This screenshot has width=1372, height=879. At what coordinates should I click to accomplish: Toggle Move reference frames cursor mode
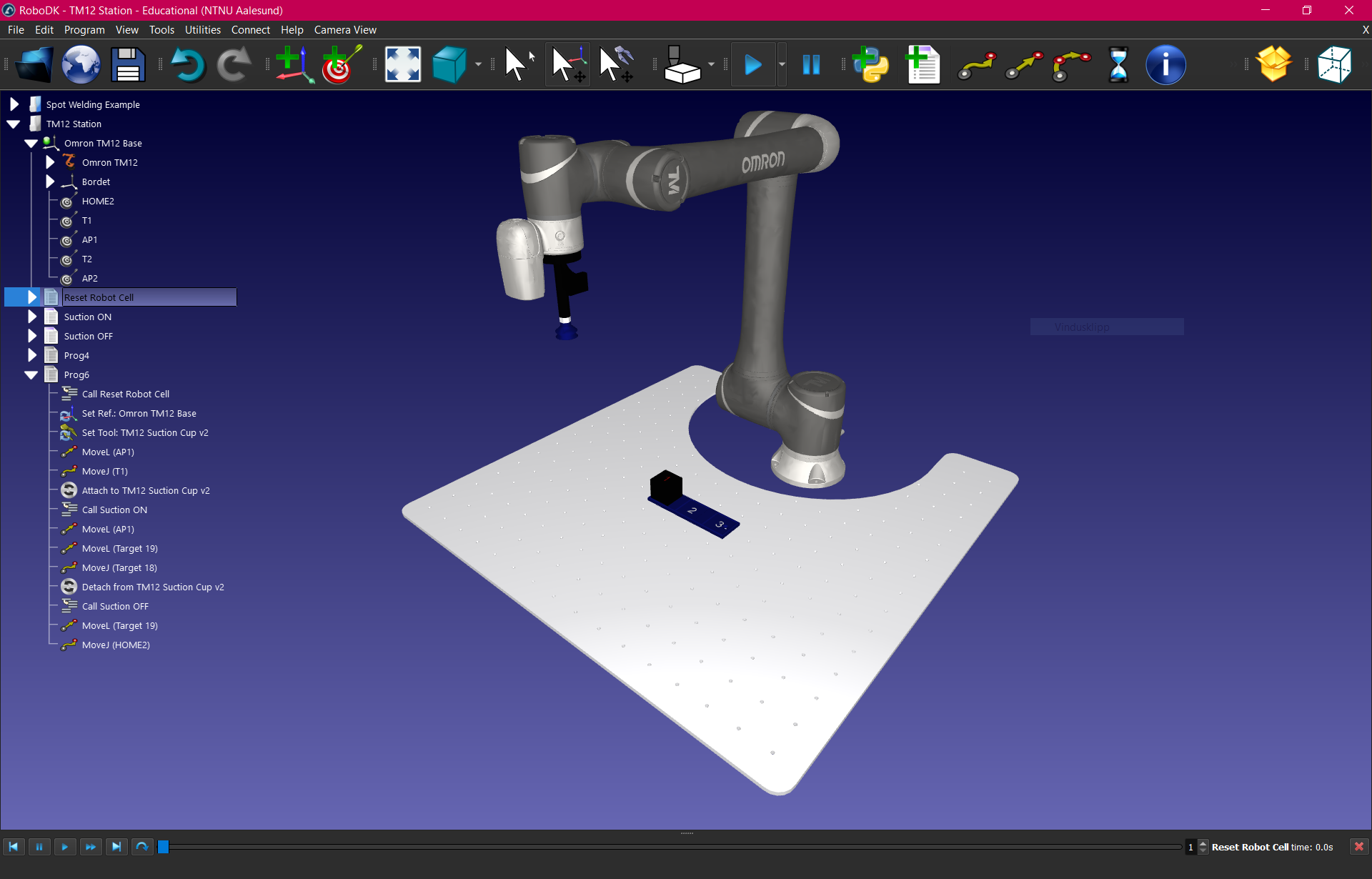click(x=568, y=65)
